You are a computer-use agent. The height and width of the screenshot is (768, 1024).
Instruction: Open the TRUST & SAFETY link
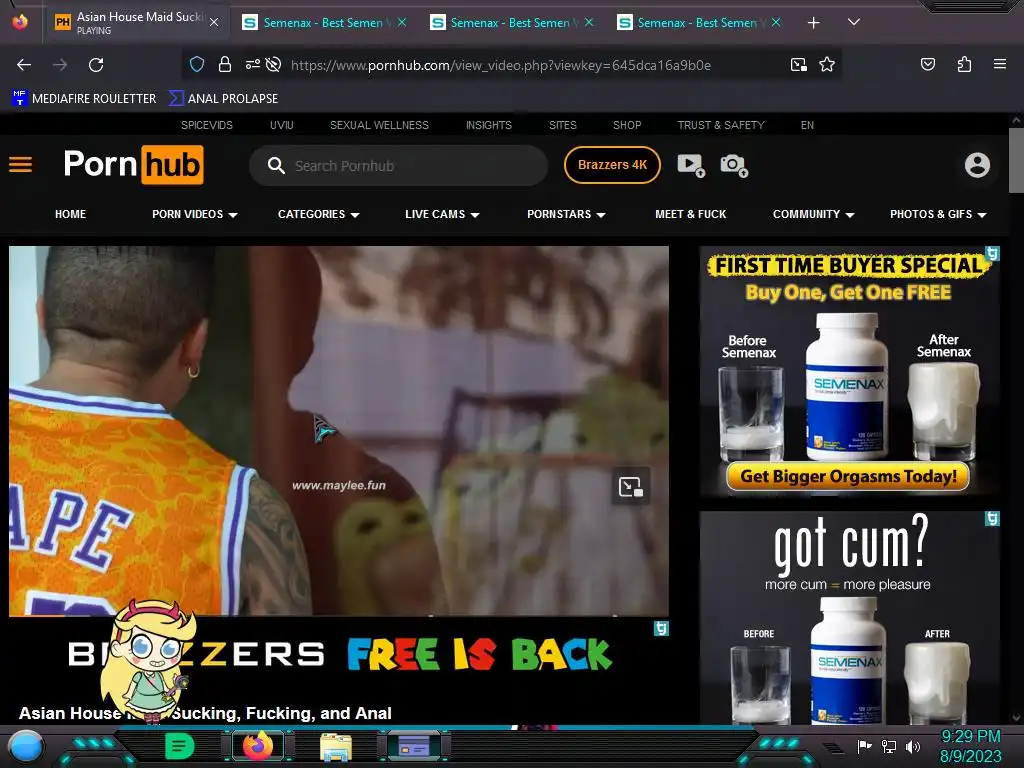tap(720, 125)
